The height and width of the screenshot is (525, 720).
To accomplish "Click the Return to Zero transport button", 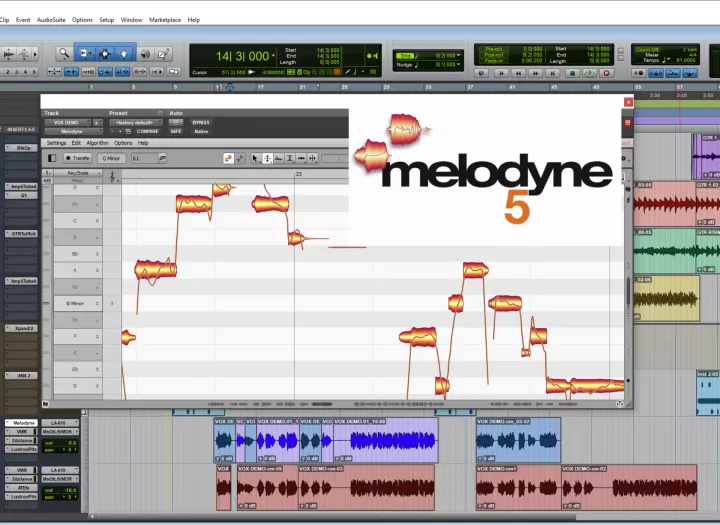I will 501,73.
